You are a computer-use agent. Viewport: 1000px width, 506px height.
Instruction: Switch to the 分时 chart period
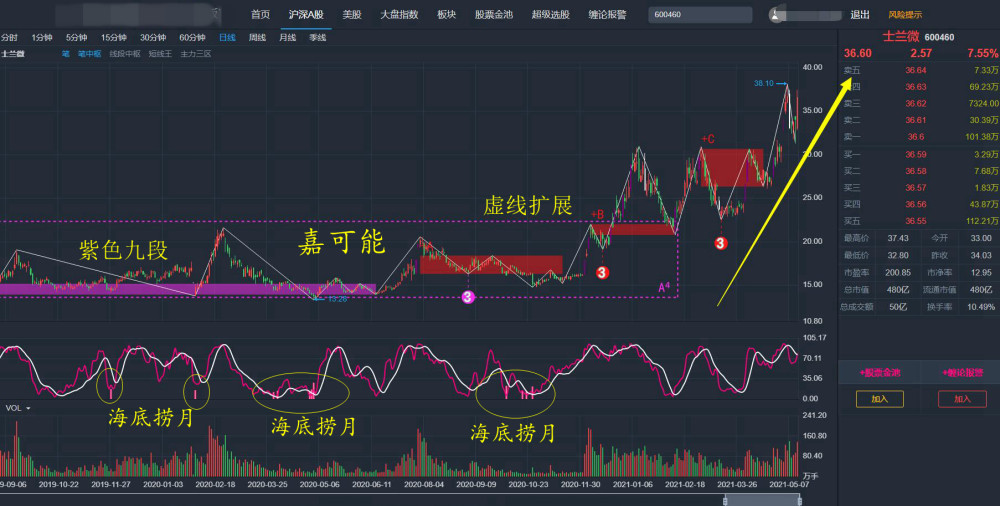coord(10,38)
